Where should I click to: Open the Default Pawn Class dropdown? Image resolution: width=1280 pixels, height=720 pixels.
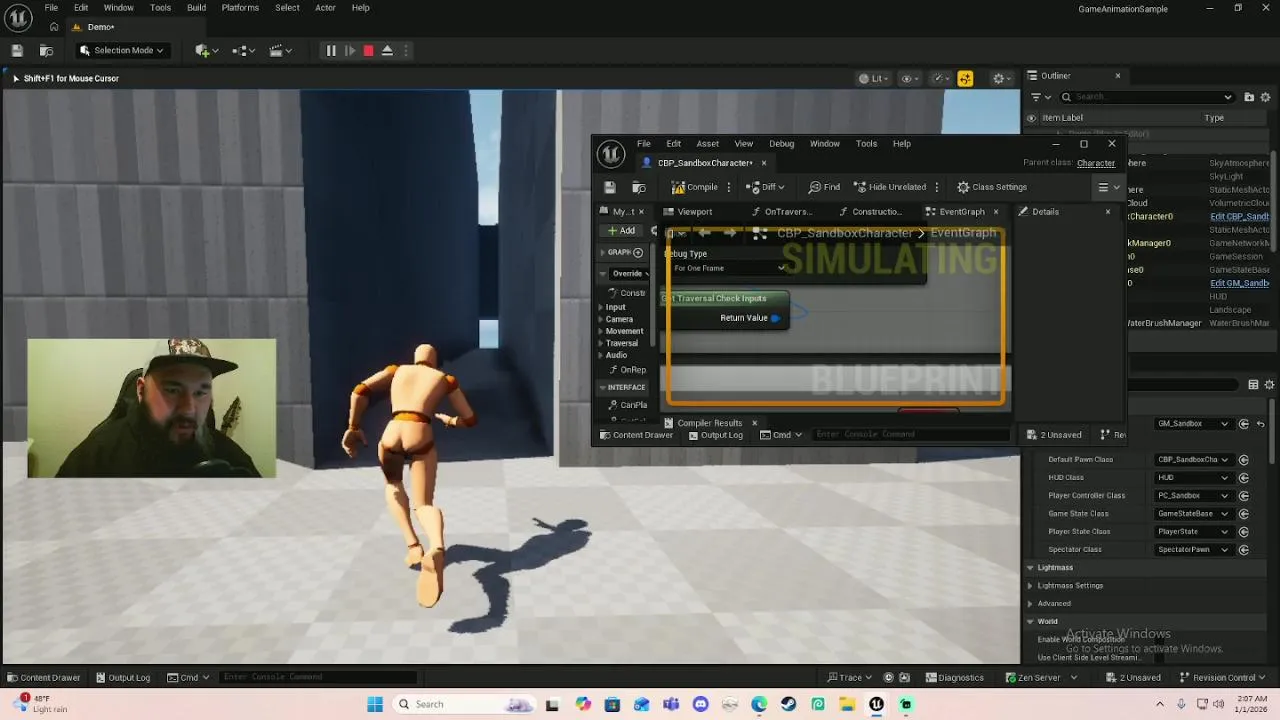pyautogui.click(x=1193, y=460)
